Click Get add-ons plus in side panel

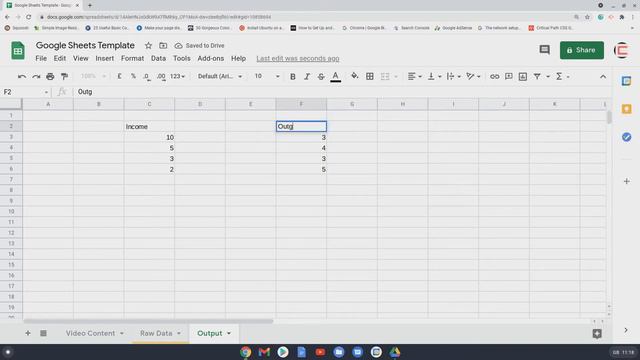click(627, 181)
